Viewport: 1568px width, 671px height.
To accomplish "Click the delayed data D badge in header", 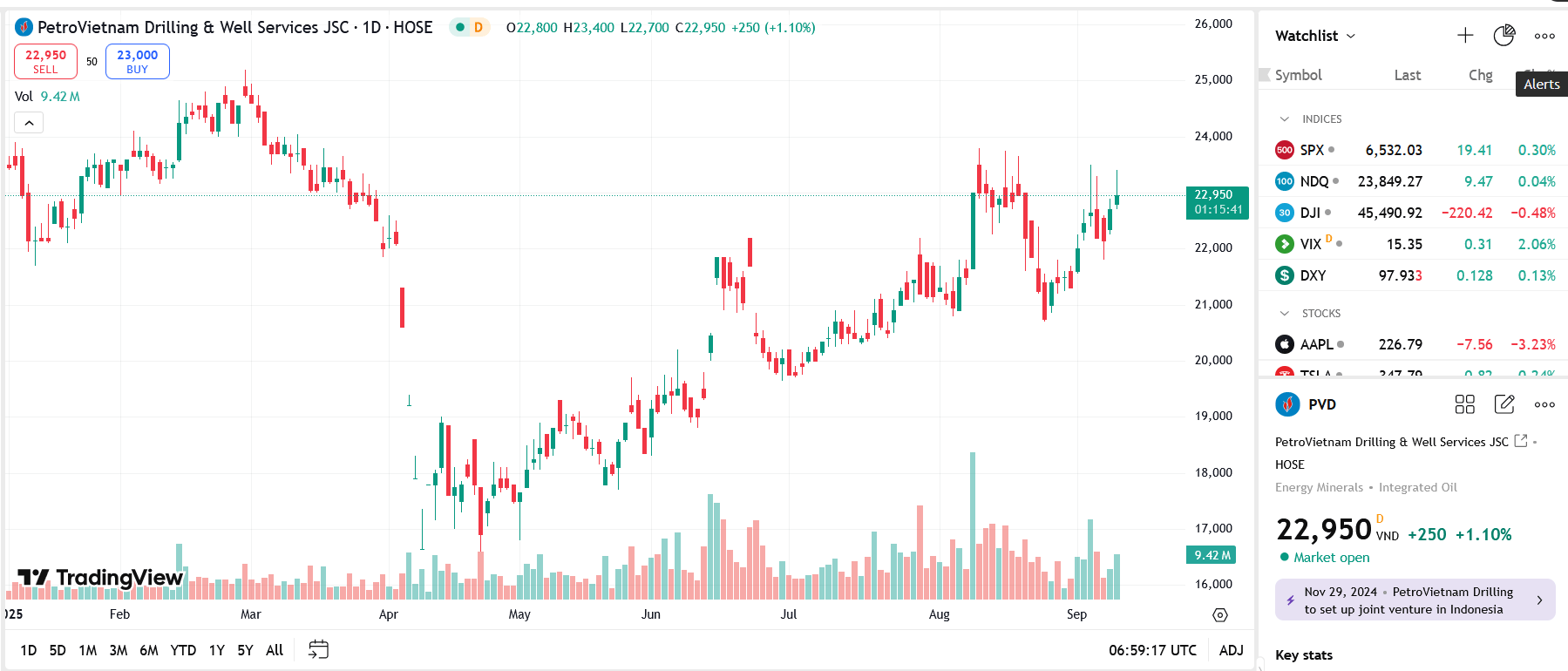I will [x=479, y=28].
